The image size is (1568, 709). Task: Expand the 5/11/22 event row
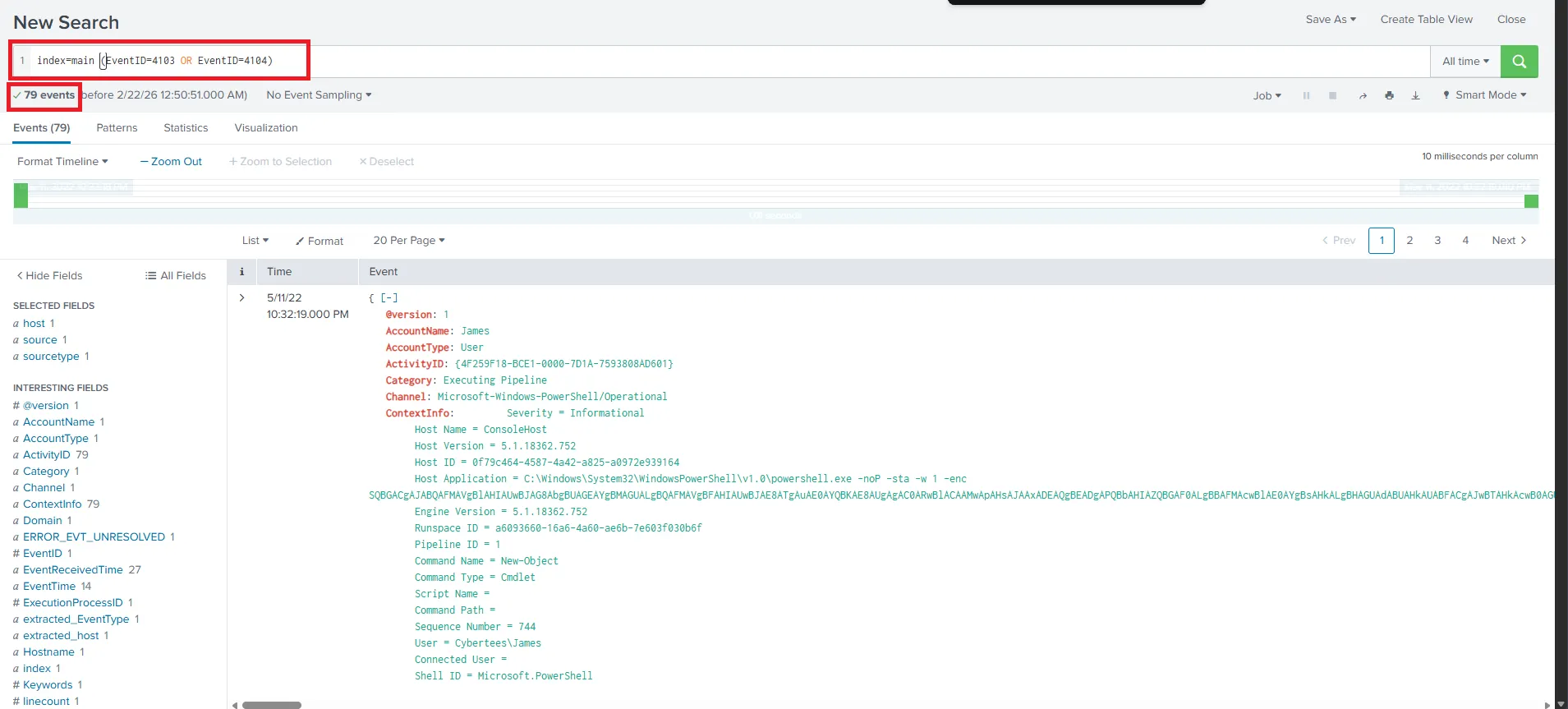(241, 297)
